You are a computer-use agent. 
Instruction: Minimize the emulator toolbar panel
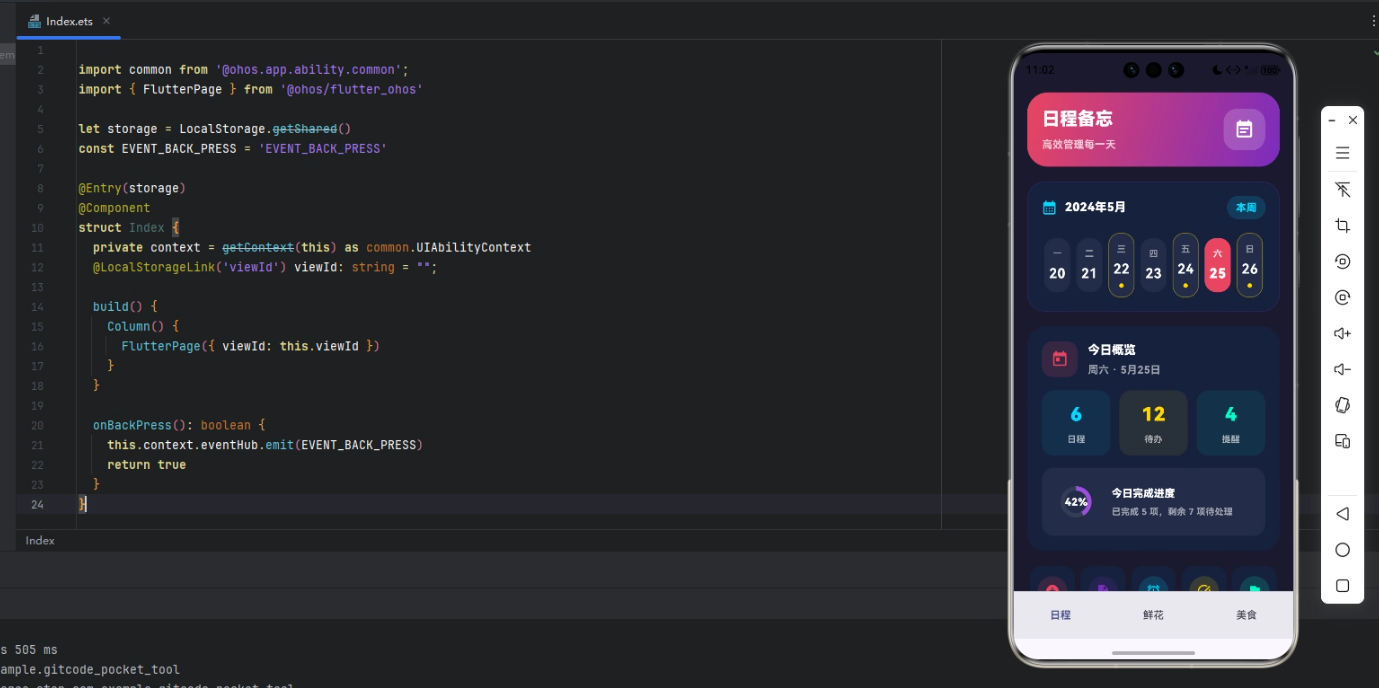tap(1332, 120)
